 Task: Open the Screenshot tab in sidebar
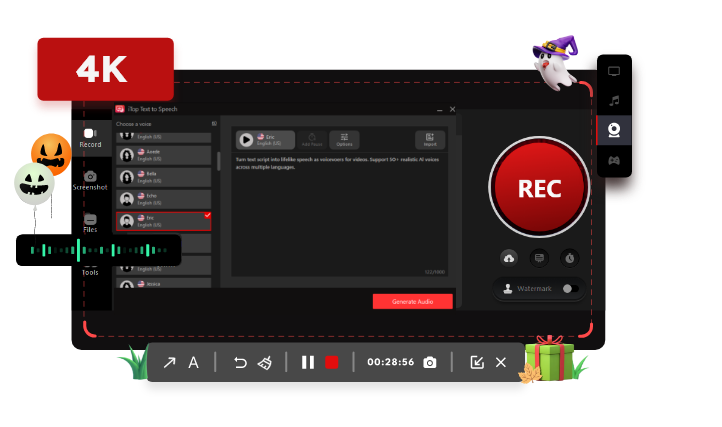[90, 181]
